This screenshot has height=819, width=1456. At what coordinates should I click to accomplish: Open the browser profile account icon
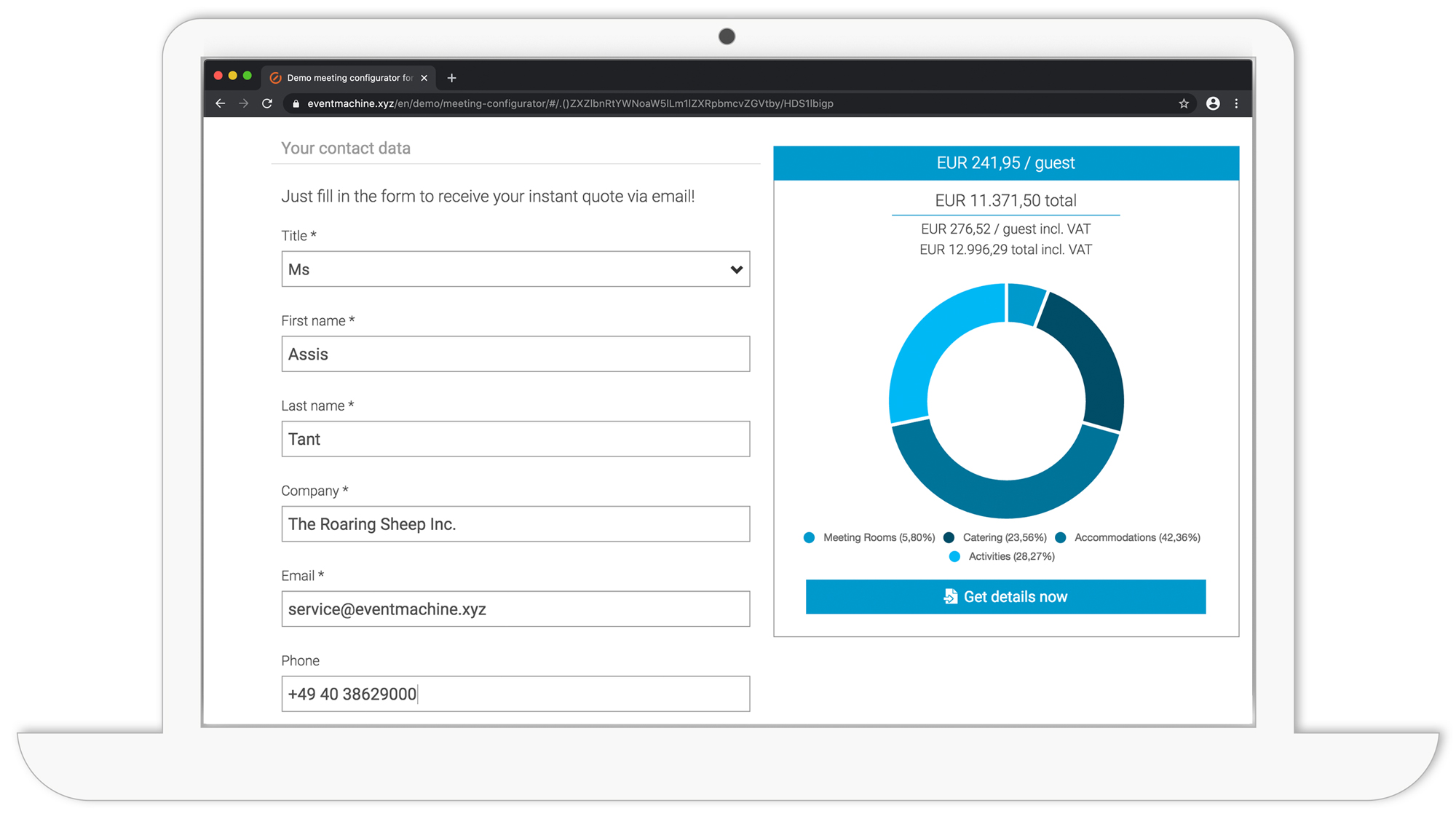(x=1213, y=103)
